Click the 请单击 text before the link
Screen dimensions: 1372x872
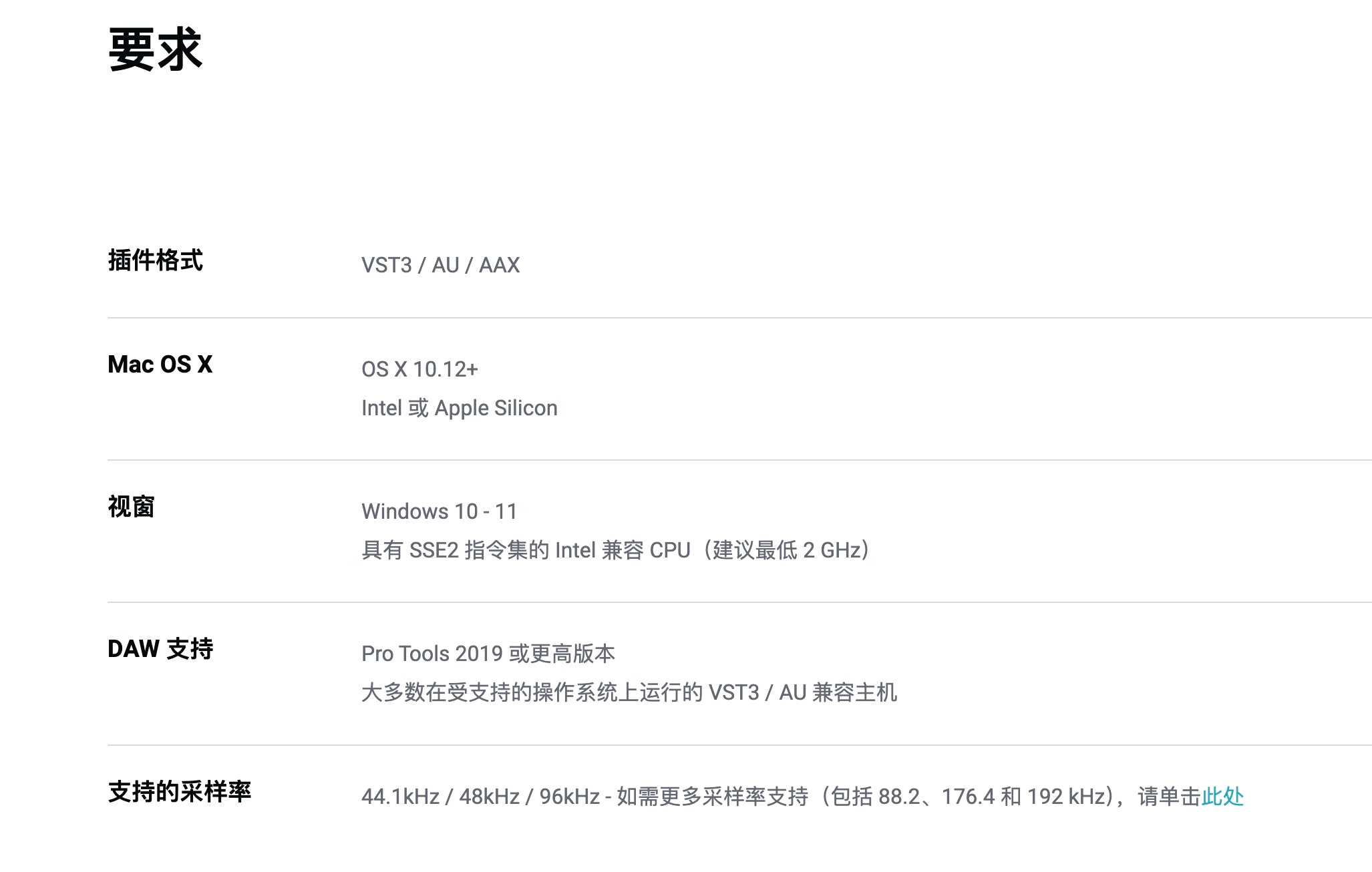click(x=1169, y=797)
